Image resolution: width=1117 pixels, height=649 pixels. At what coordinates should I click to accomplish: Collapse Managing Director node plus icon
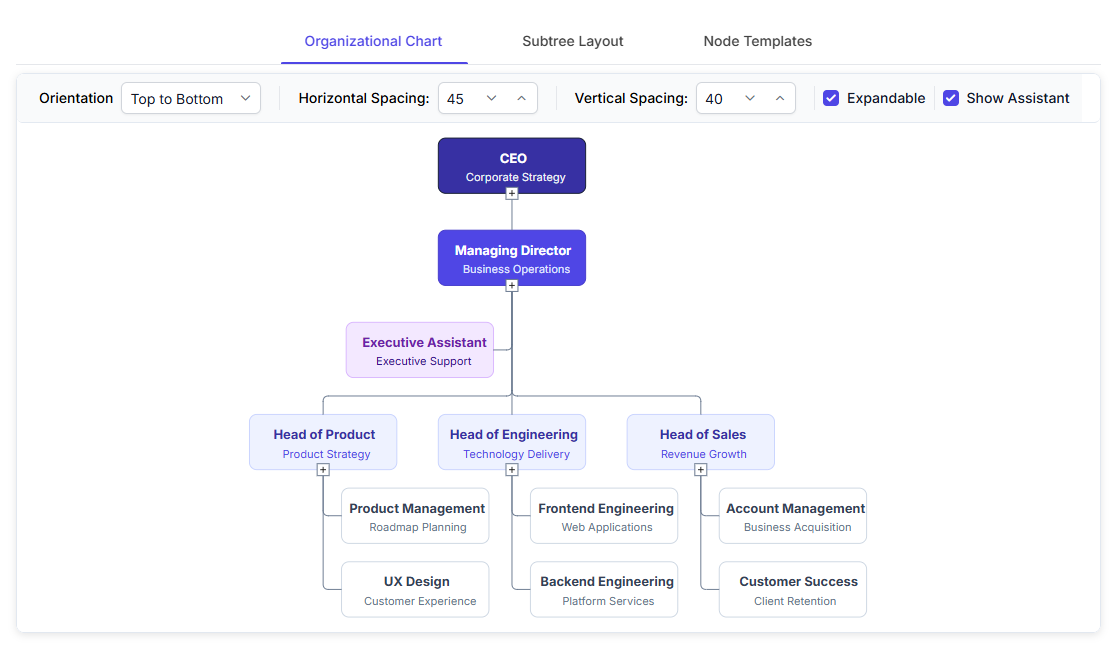pyautogui.click(x=511, y=286)
